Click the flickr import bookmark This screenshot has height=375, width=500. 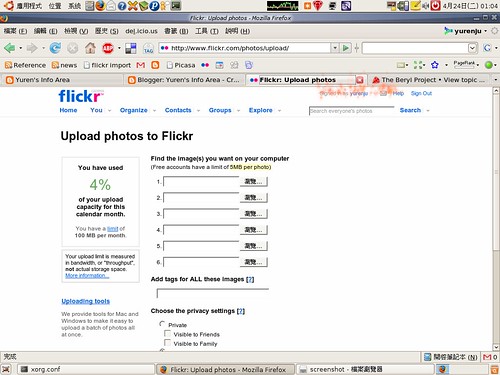click(107, 65)
